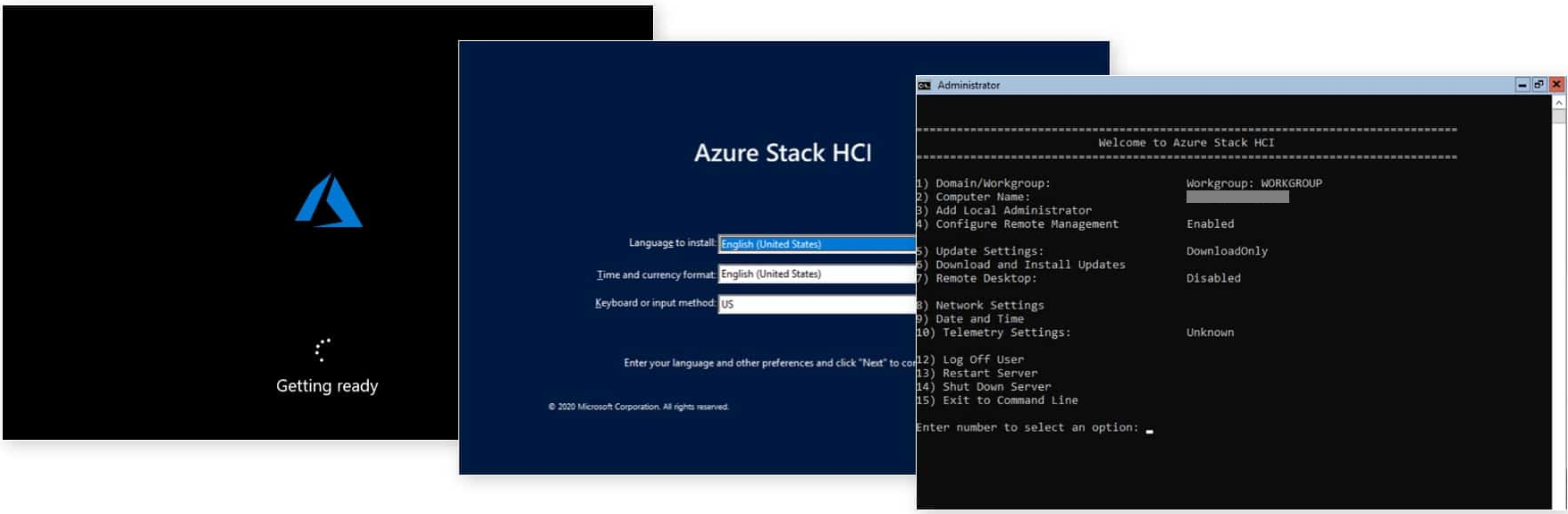Click the 'Unknown' telemetry value

coord(1210,333)
